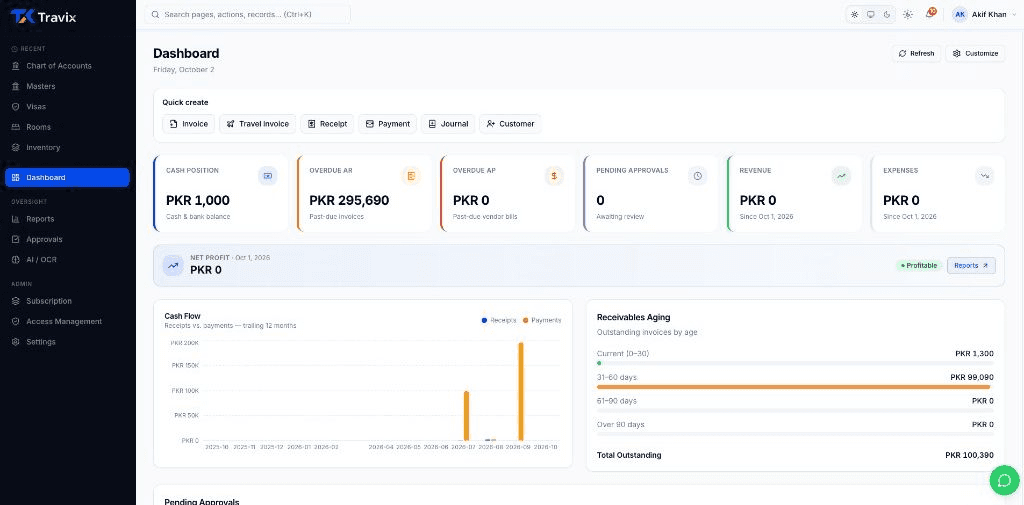Click the Subscription icon in sidebar
The width and height of the screenshot is (1024, 505).
point(16,301)
